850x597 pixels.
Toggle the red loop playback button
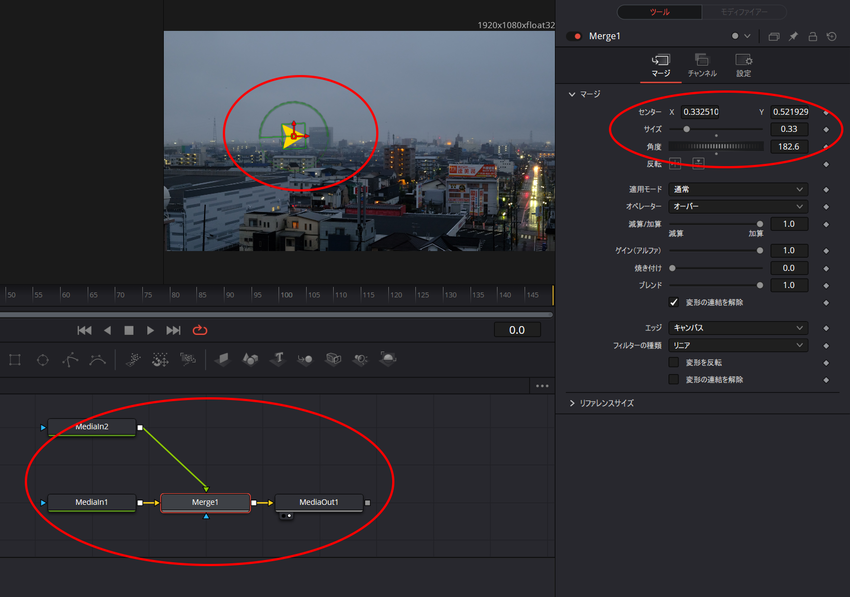click(200, 330)
